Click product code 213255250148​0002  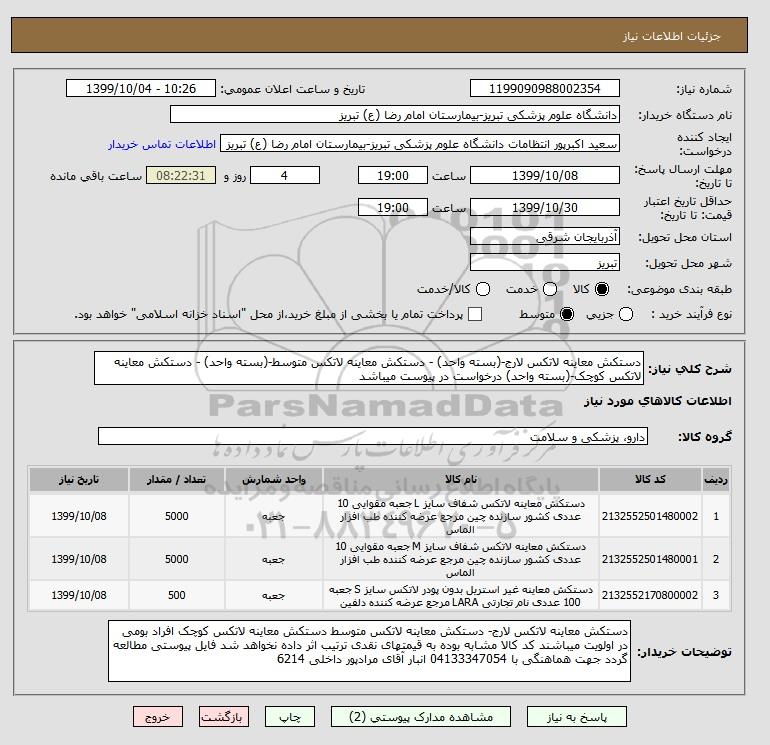point(650,516)
